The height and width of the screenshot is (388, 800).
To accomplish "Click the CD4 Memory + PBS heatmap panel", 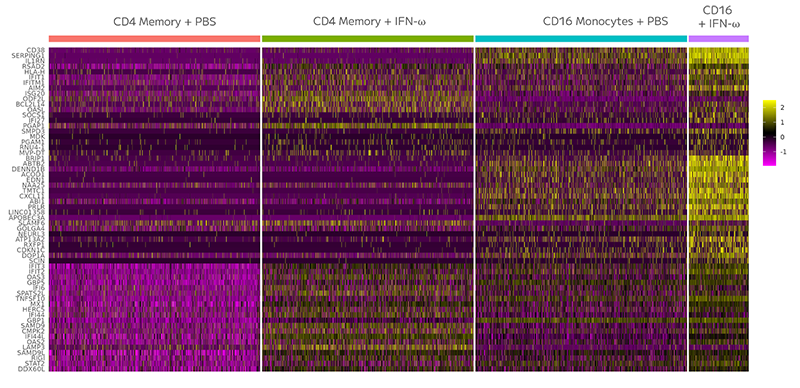I will click(155, 209).
